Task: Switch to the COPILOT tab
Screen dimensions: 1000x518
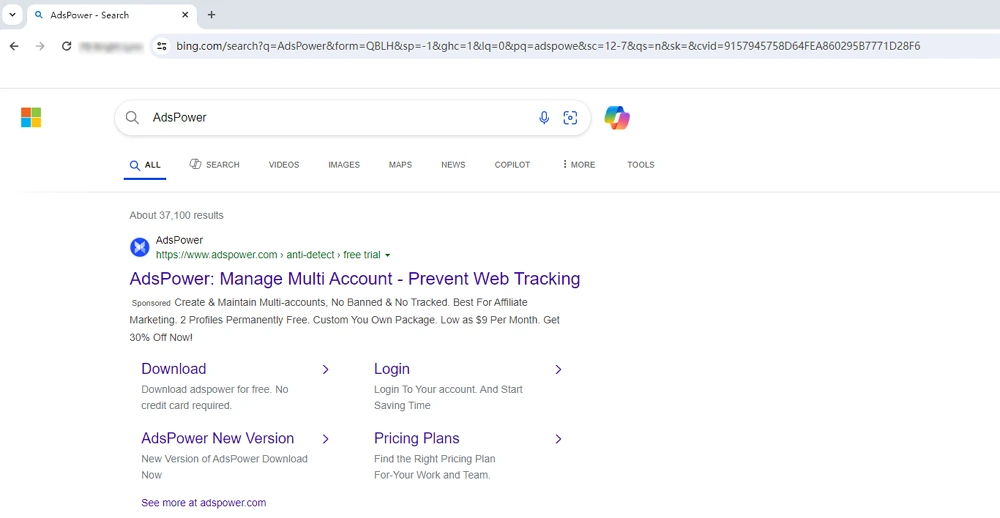Action: coord(512,165)
